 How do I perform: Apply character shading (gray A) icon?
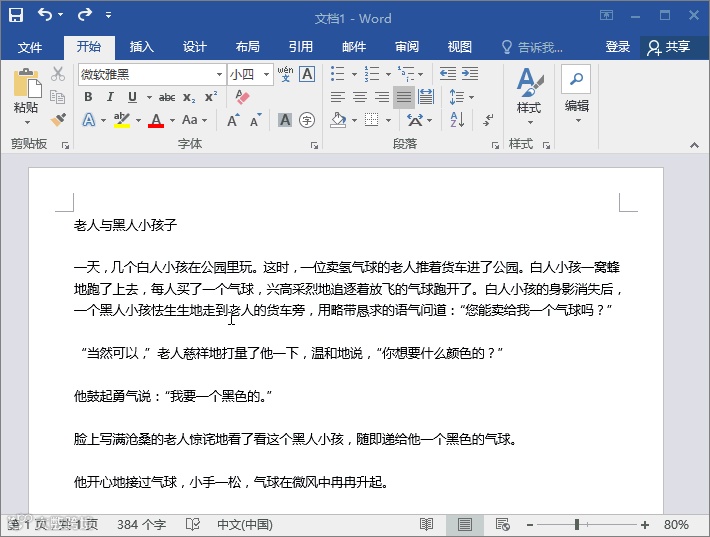tap(285, 120)
